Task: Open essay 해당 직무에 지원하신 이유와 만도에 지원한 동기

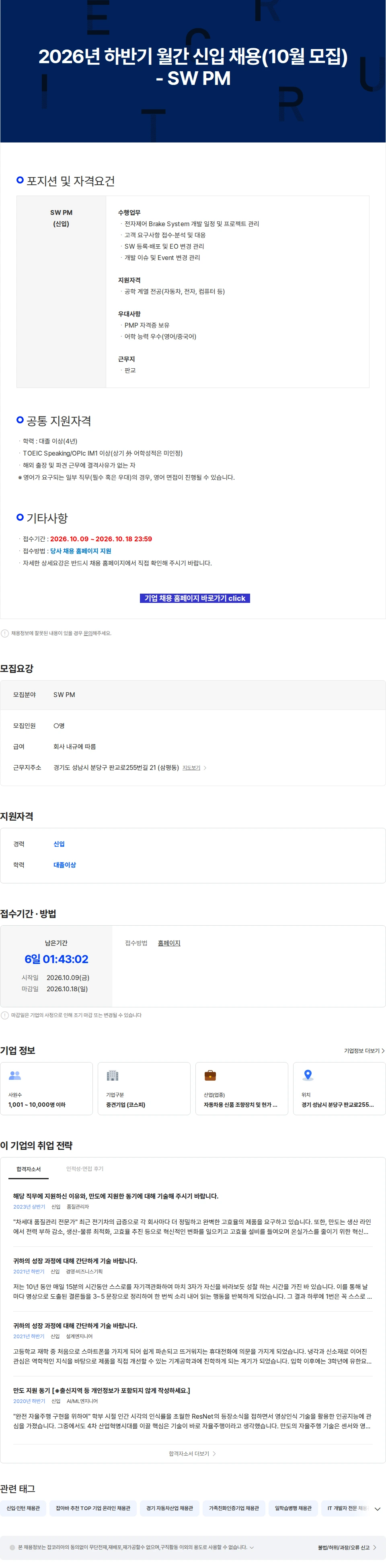Action: [115, 1196]
